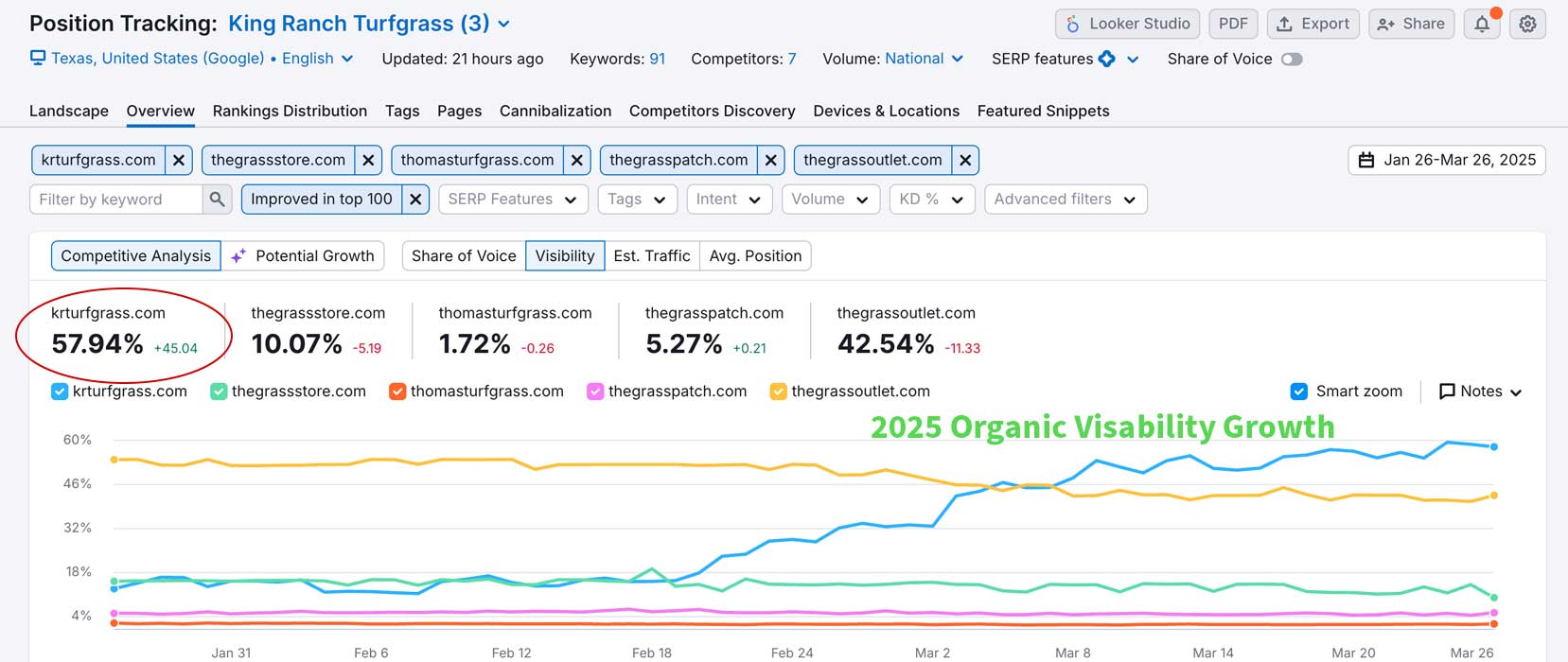Switch chart to Avg. Position
This screenshot has width=1568, height=662.
755,255
